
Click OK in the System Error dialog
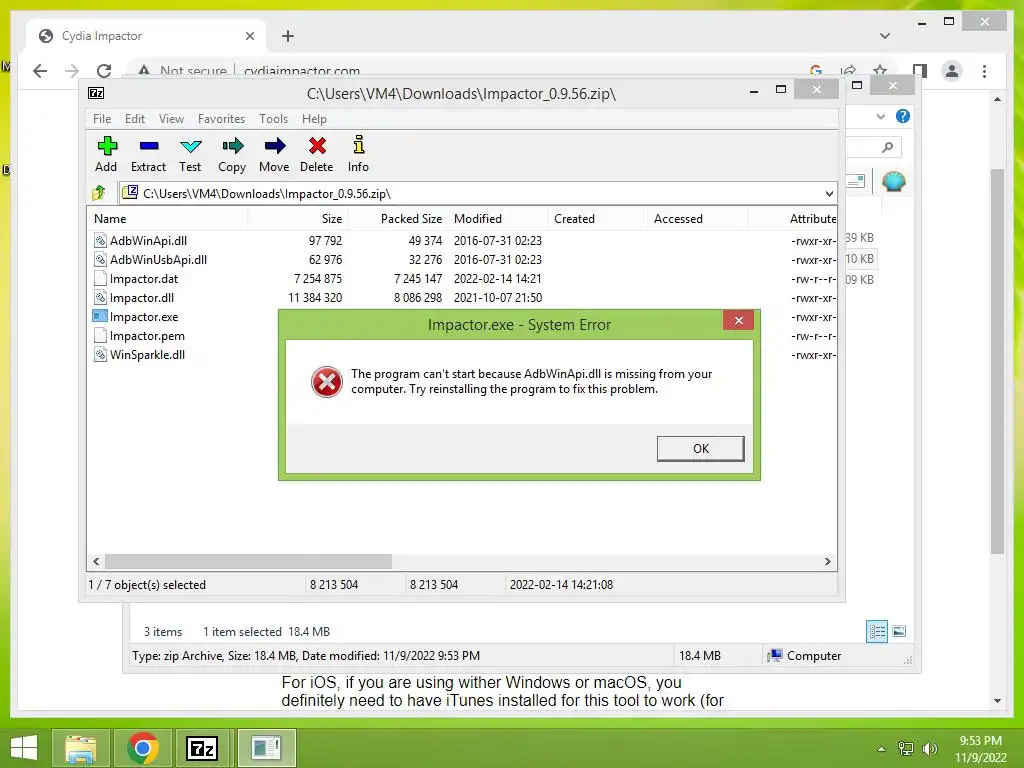click(700, 449)
